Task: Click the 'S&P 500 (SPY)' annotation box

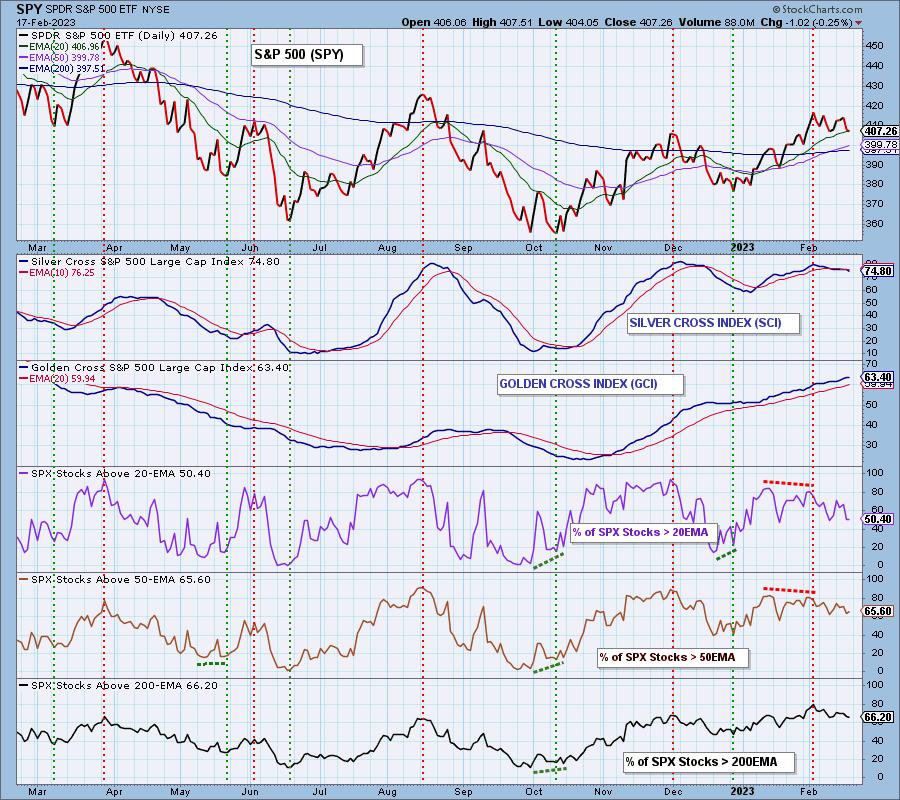Action: point(307,55)
